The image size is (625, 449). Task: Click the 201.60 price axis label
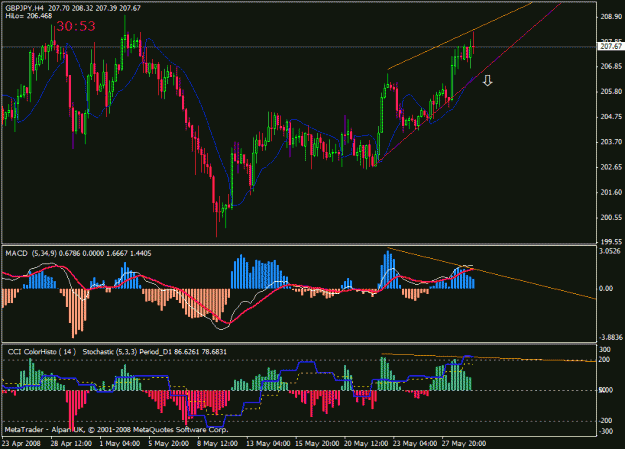pyautogui.click(x=611, y=192)
